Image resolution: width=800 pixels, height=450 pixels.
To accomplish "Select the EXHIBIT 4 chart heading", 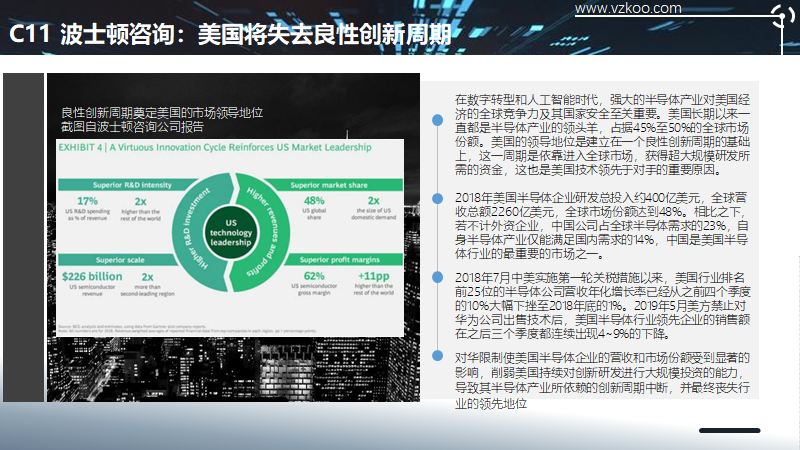I will point(215,147).
